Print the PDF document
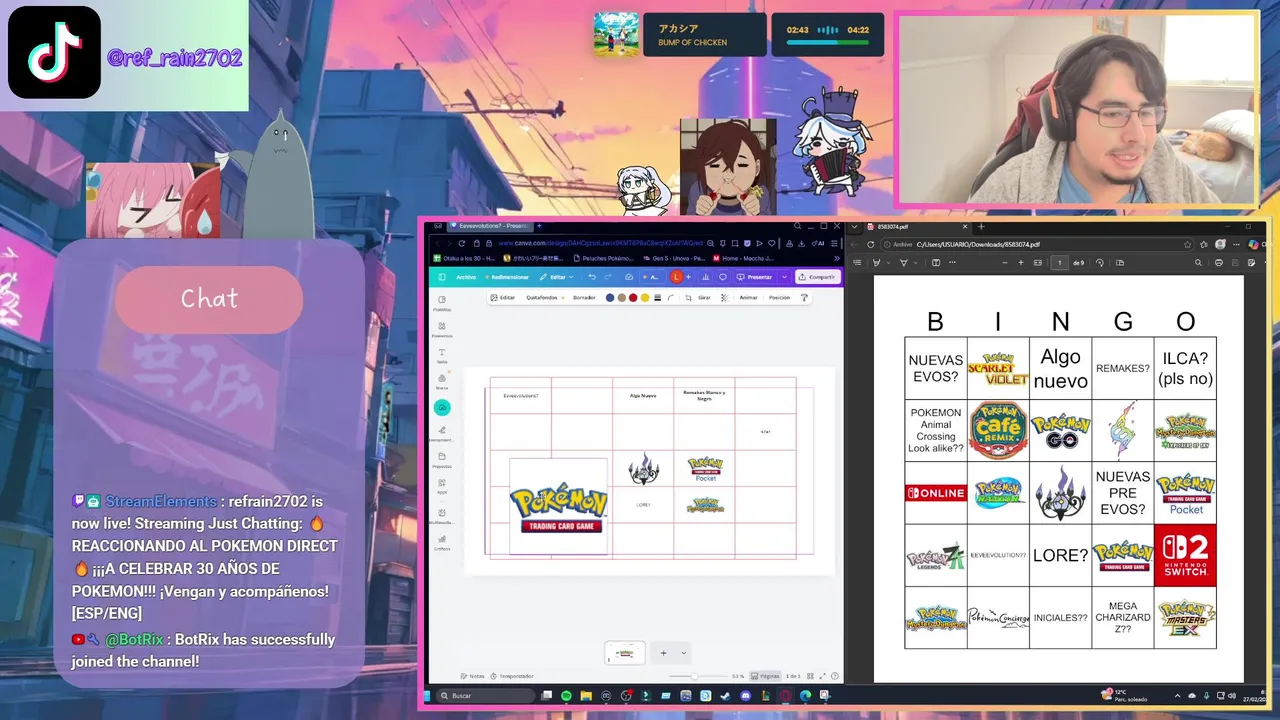 [1219, 263]
